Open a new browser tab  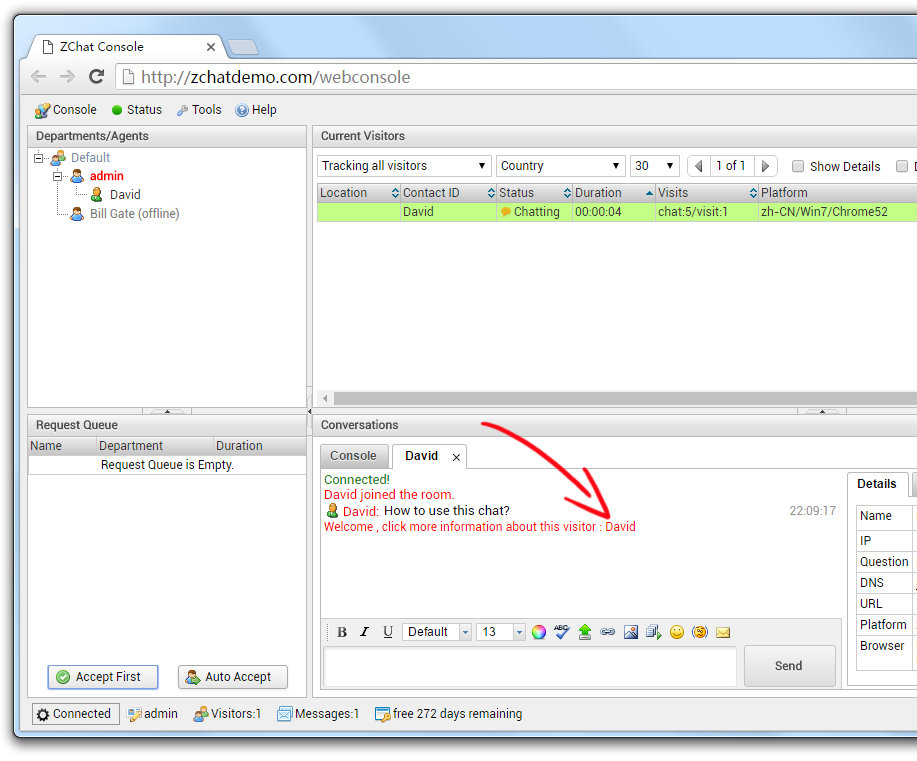[x=243, y=47]
